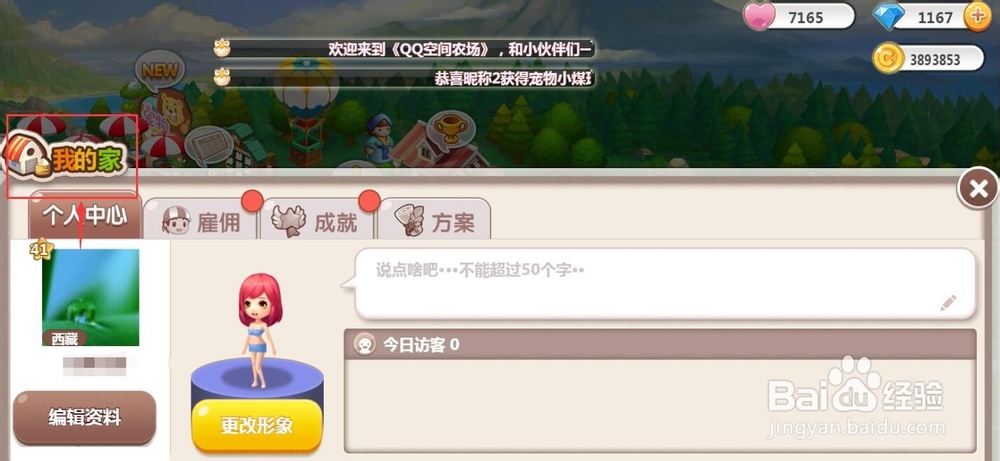
Task: Add diamonds with the orange plus button
Action: (x=976, y=17)
